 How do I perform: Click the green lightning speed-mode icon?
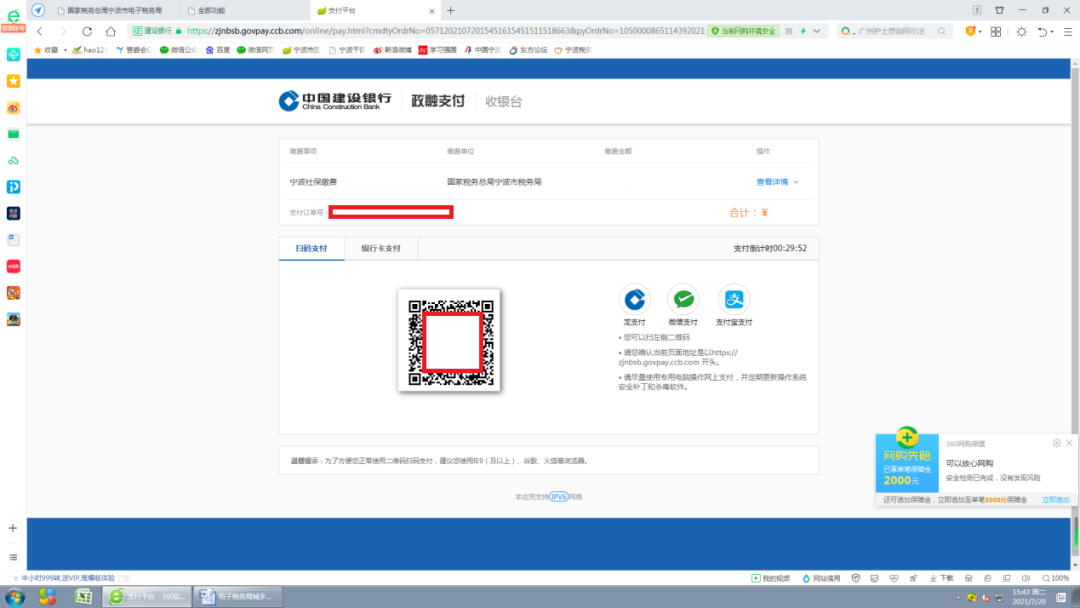coord(803,31)
